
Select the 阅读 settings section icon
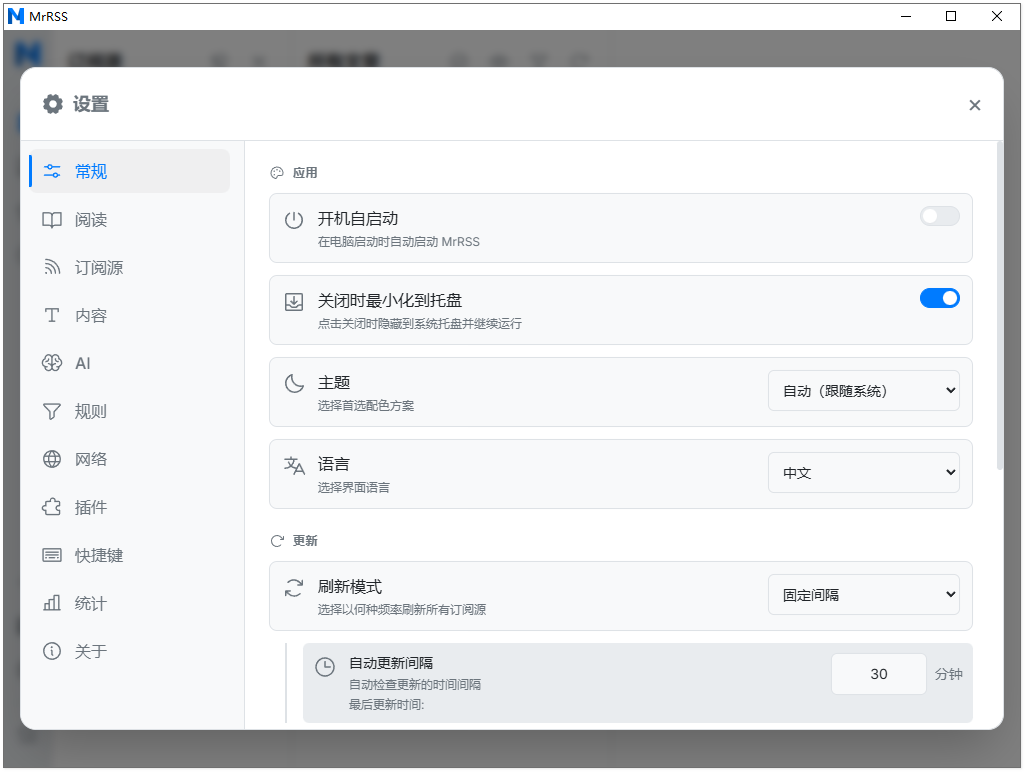(52, 219)
